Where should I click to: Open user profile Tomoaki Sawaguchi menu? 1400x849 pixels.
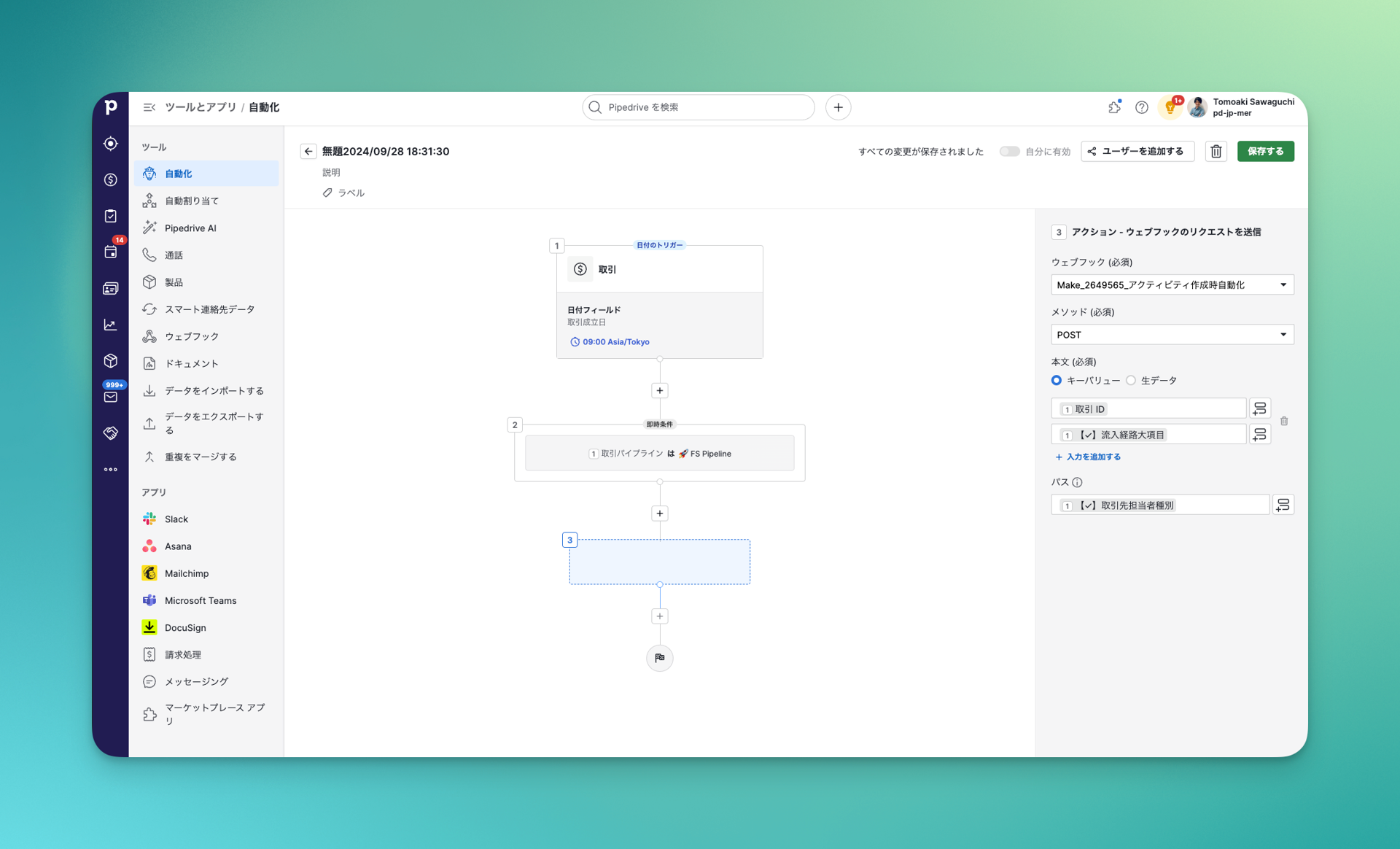[1241, 107]
